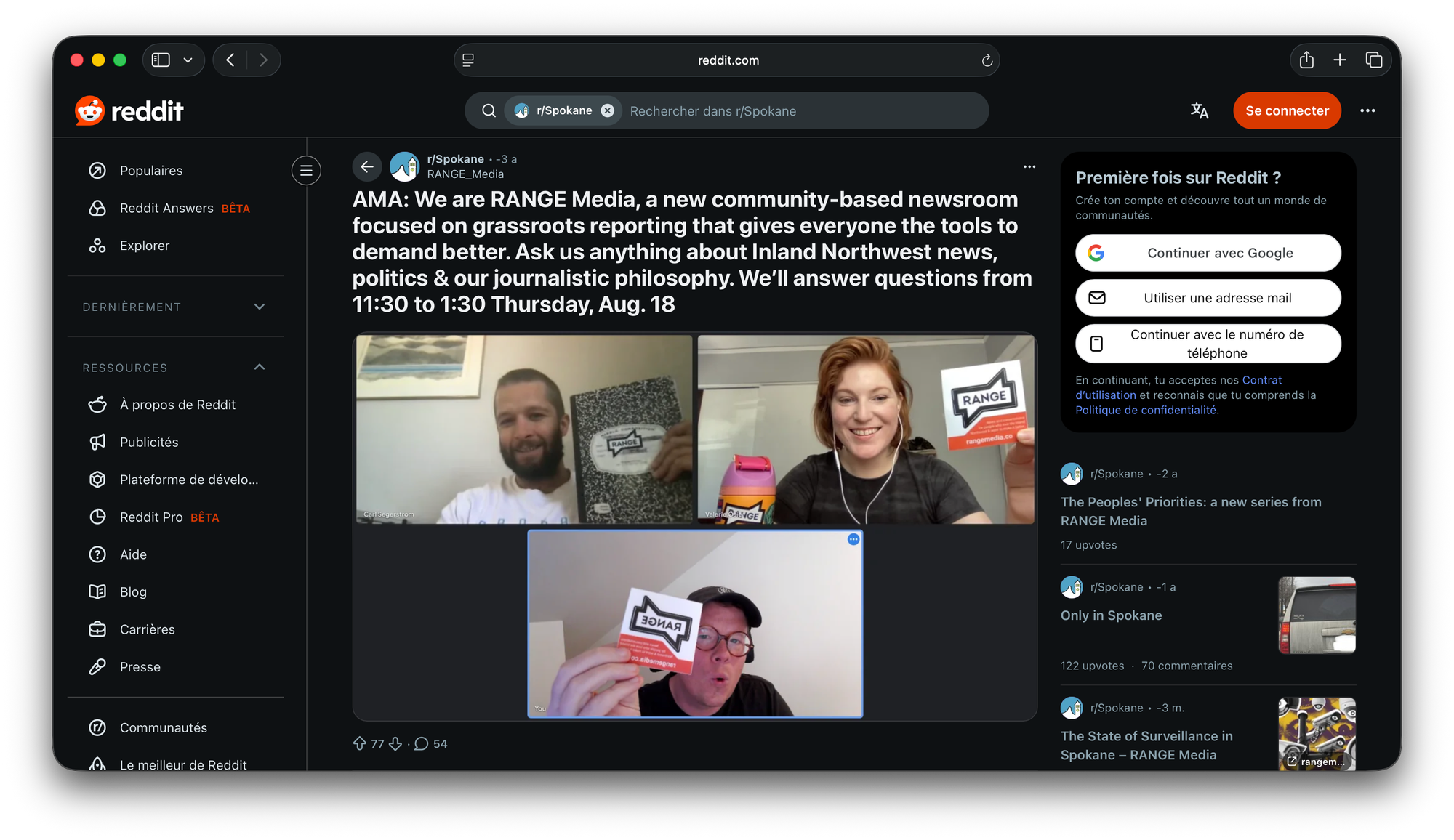Image resolution: width=1454 pixels, height=840 pixels.
Task: Reload the reddit.com page
Action: [x=987, y=60]
